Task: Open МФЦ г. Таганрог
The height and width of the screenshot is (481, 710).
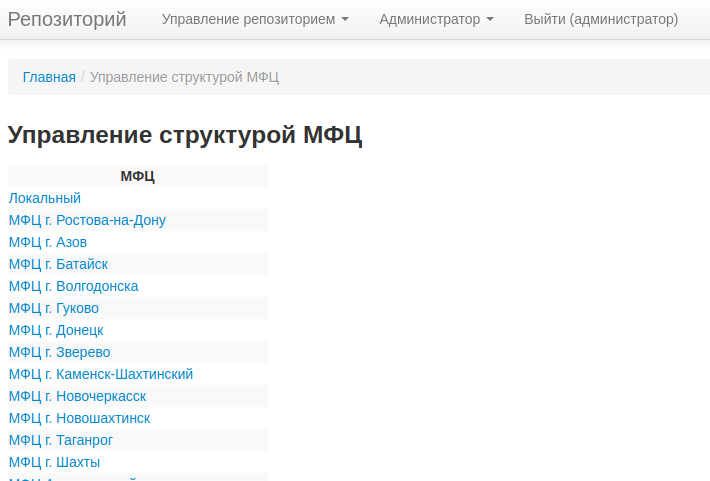Action: [x=61, y=440]
